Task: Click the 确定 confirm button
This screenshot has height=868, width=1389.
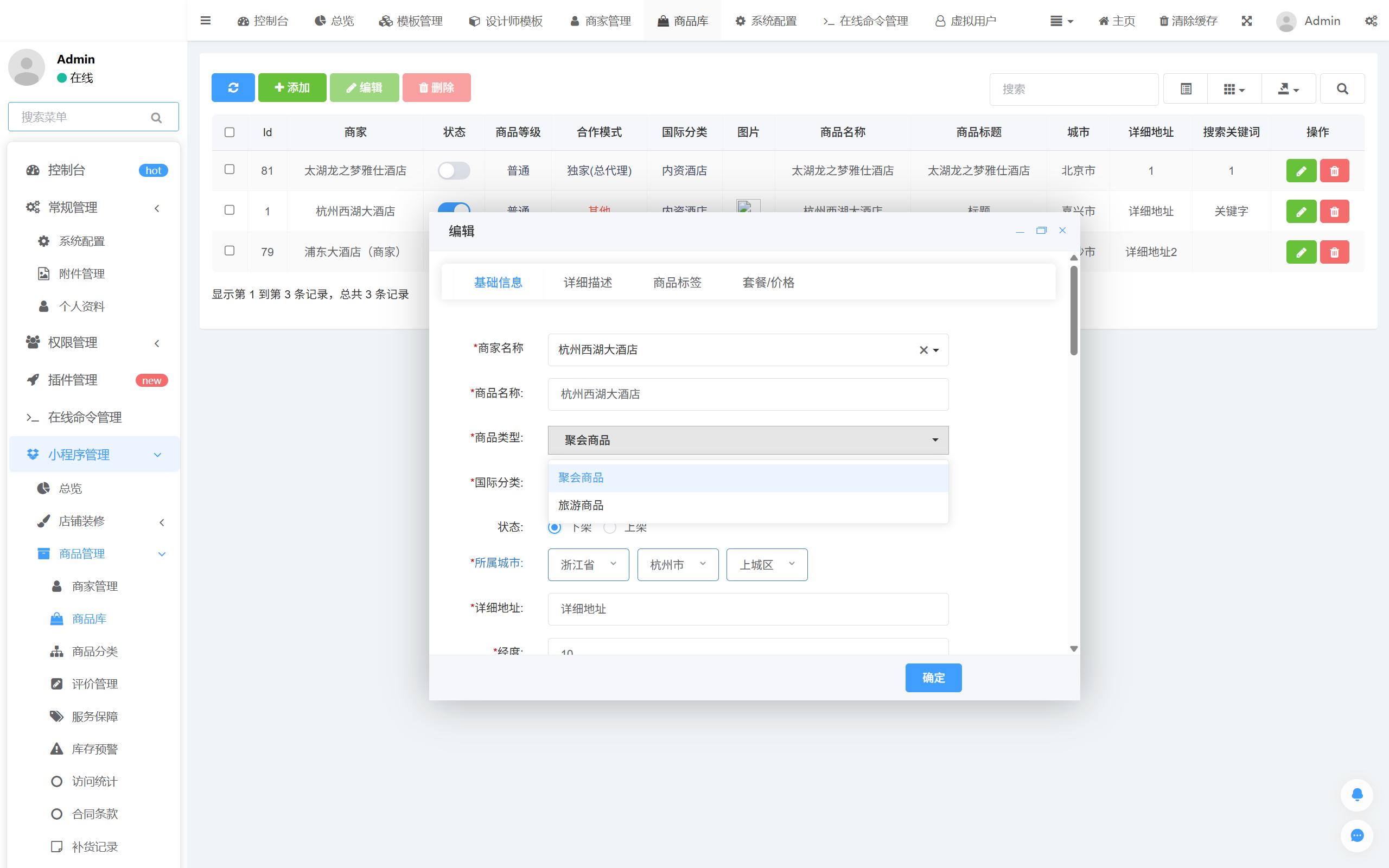Action: coord(933,678)
